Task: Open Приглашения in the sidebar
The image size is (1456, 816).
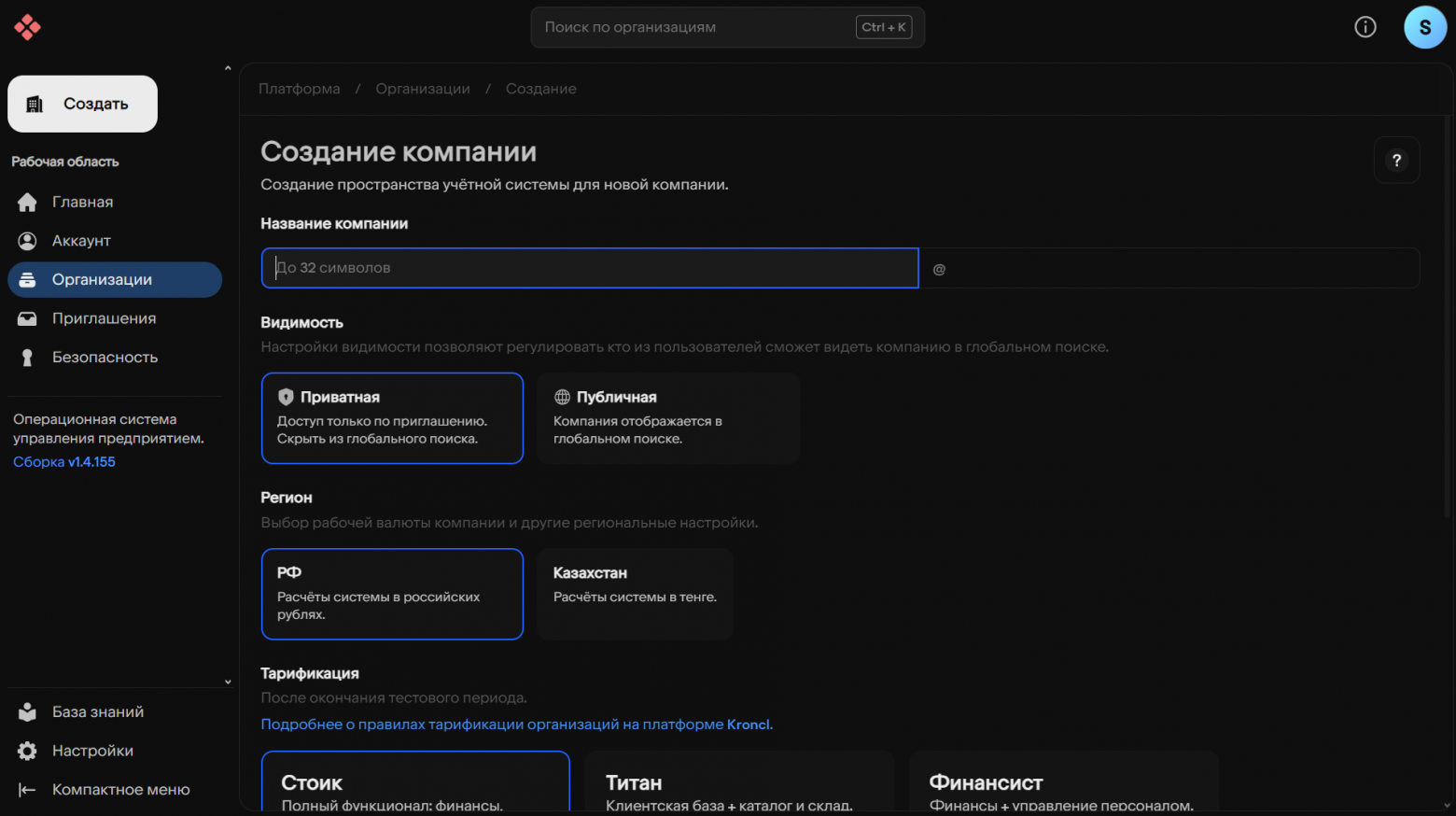Action: click(115, 318)
